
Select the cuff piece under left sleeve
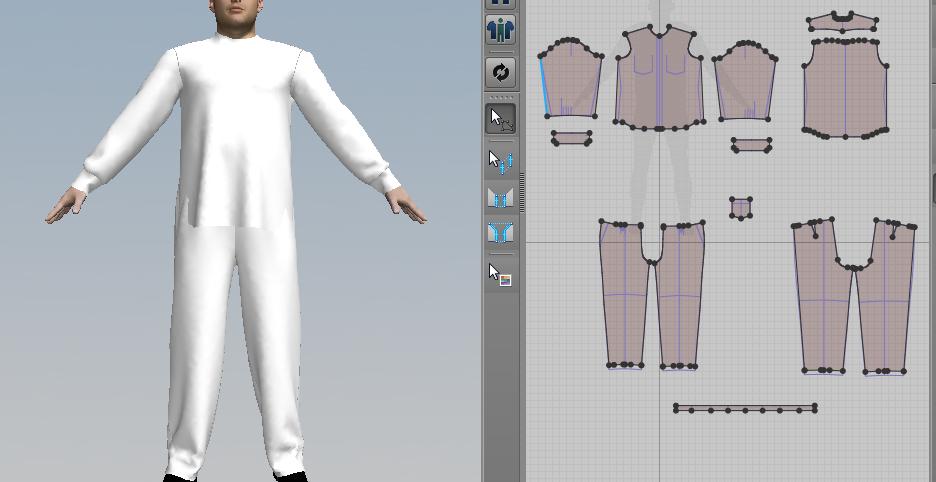pos(571,139)
